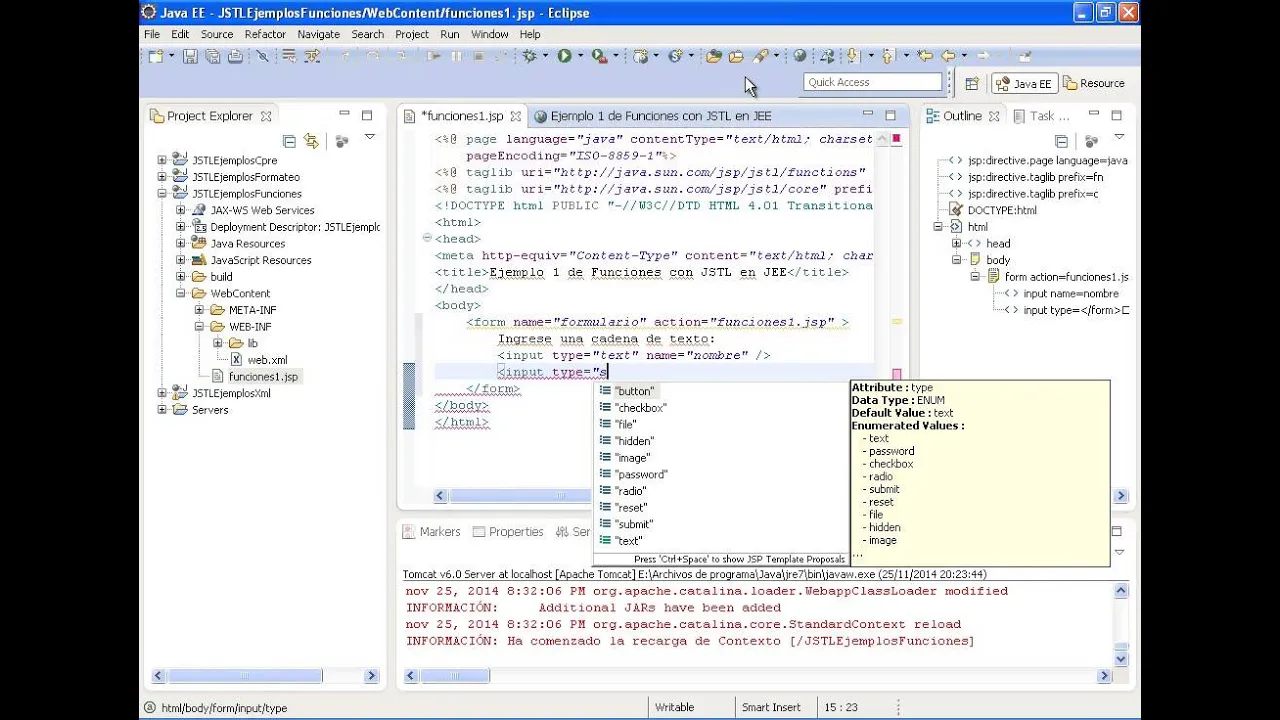The image size is (1280, 720).
Task: Open the Project Explorer view menu triangle
Action: coord(370,138)
